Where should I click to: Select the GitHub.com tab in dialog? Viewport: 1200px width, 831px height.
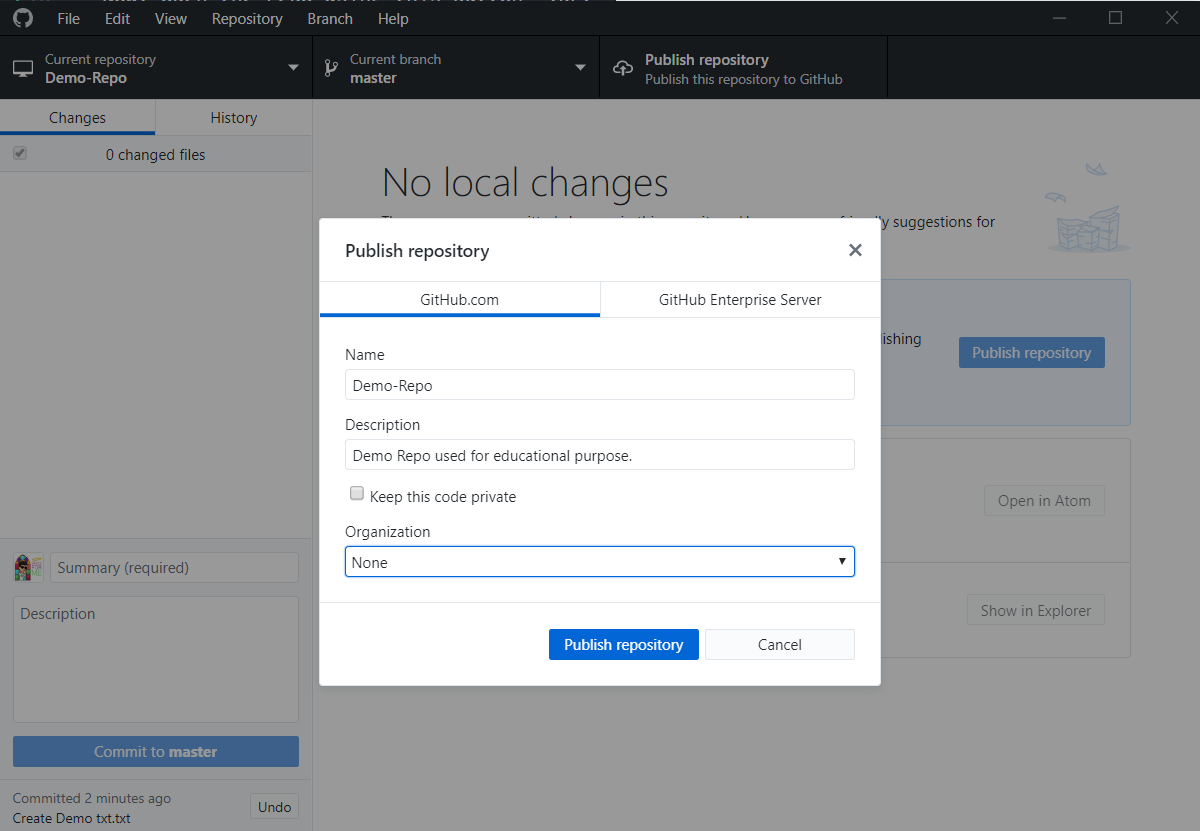point(460,299)
